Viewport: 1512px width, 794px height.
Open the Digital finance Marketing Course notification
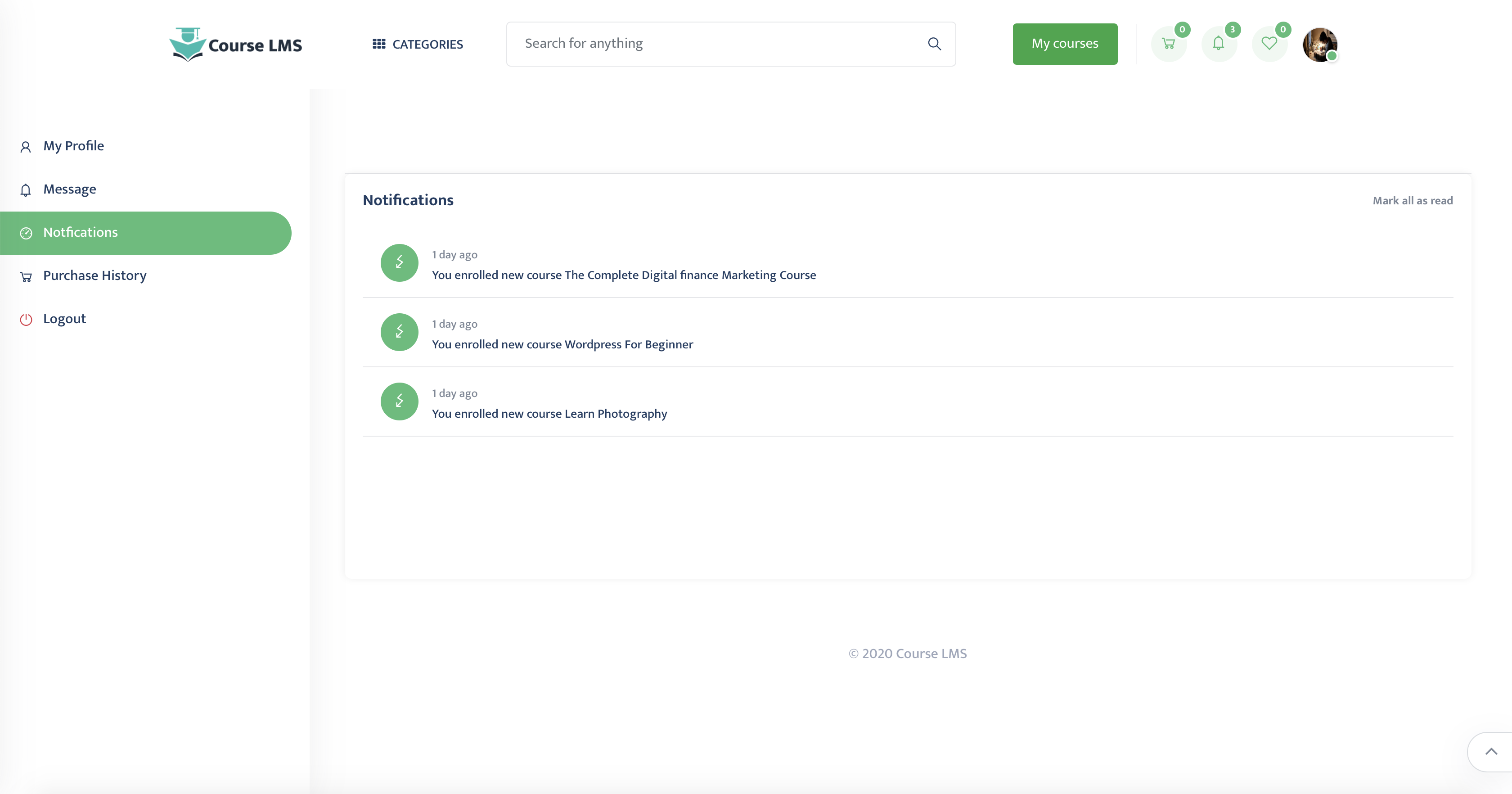pyautogui.click(x=624, y=275)
